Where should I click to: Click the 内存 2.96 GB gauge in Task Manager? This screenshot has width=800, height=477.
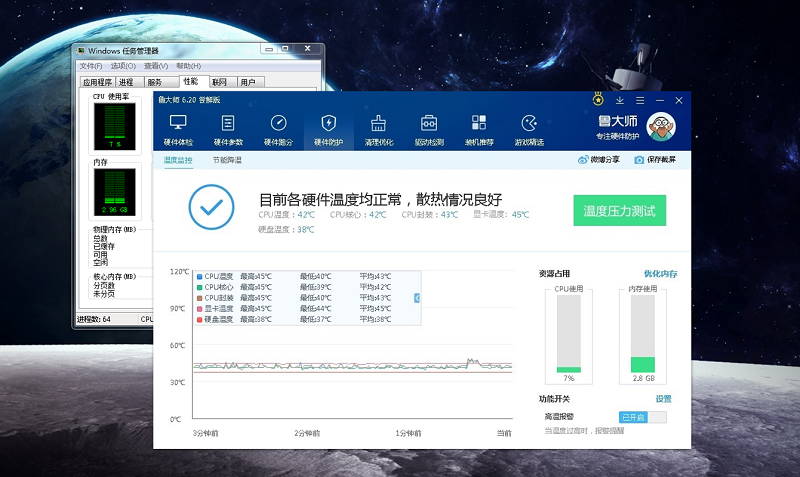[115, 192]
